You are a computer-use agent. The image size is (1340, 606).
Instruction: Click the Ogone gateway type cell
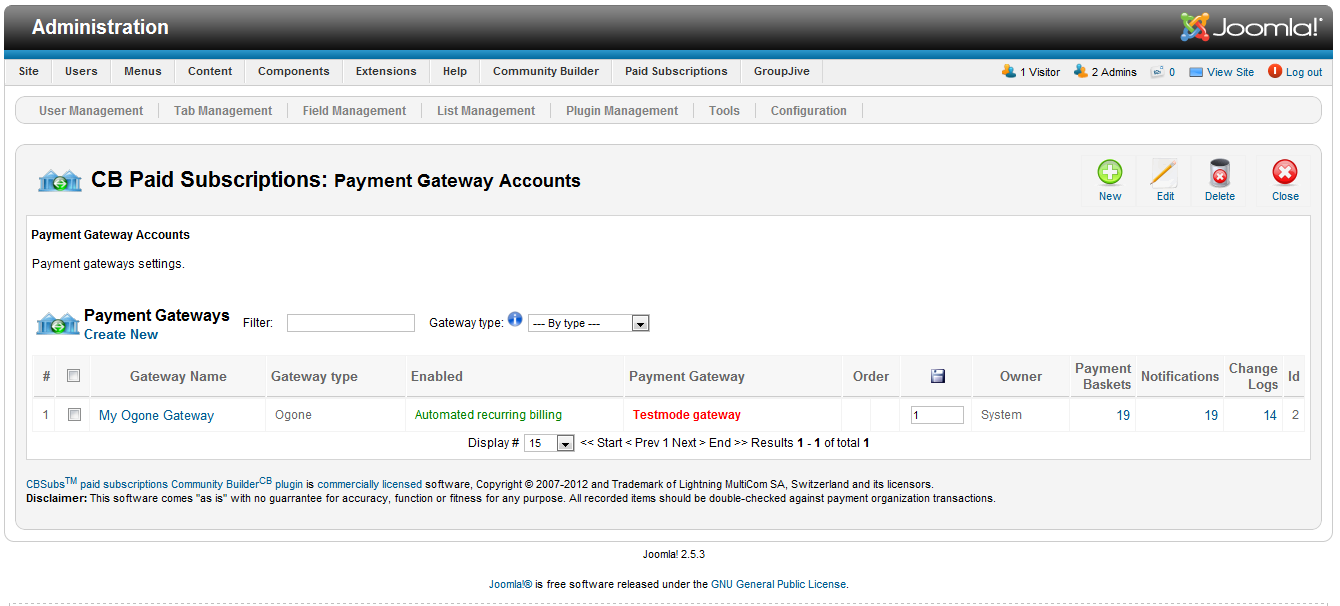(x=293, y=415)
